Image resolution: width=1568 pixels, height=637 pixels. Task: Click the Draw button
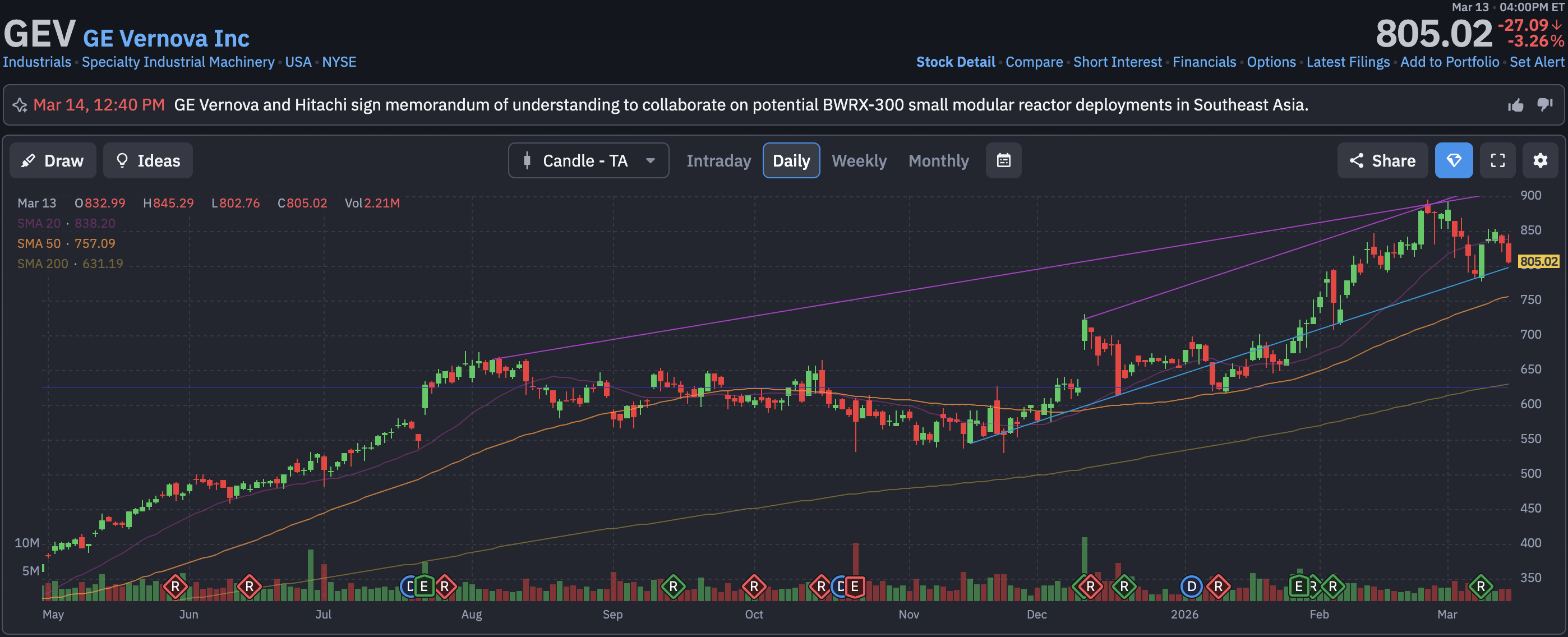(52, 160)
